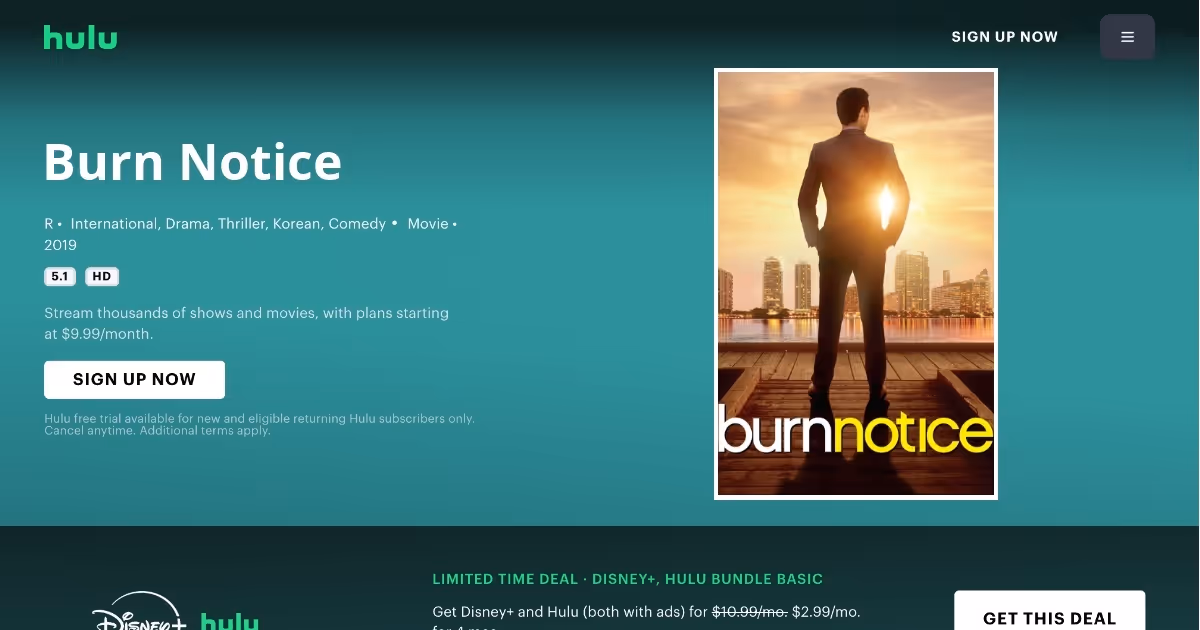The image size is (1200, 630).
Task: Select the Burn Notice title heading
Action: coord(193,161)
